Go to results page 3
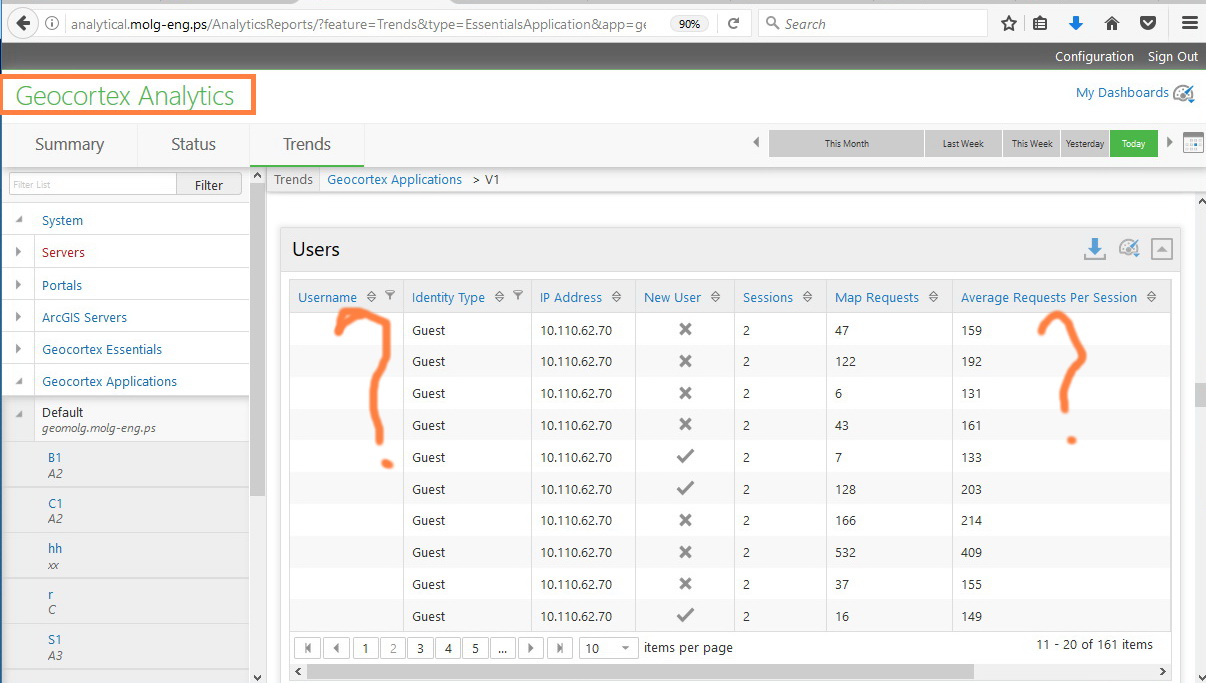Screen dimensions: 1206x683 (x=420, y=648)
